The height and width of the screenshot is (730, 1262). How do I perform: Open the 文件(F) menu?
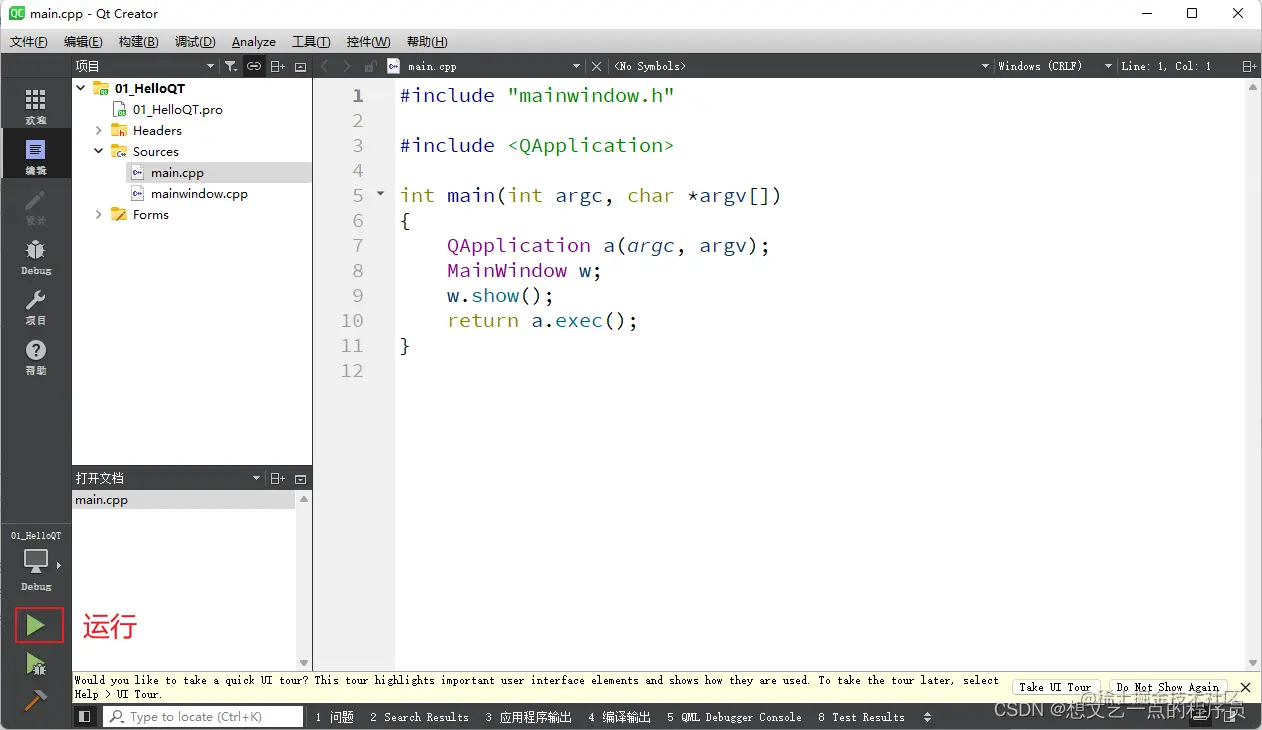(x=29, y=42)
